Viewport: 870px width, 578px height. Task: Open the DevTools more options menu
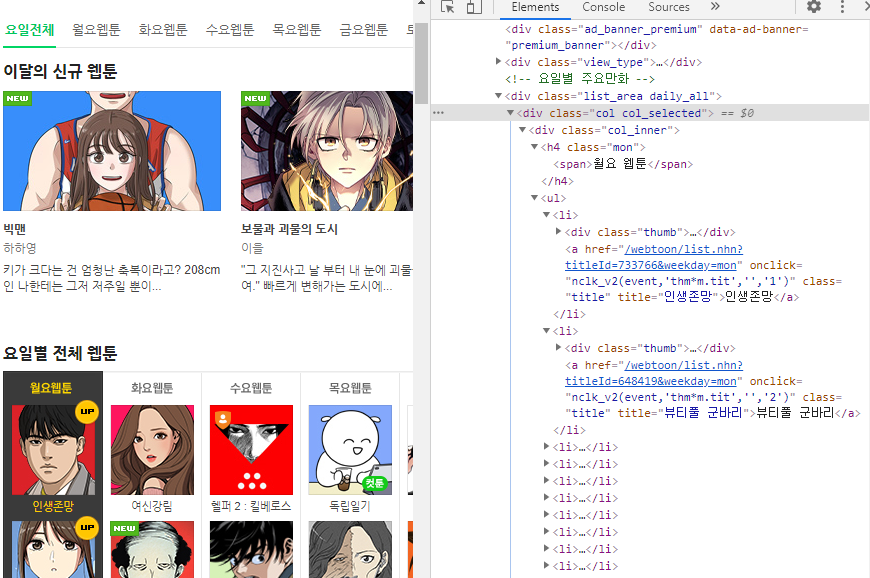[842, 7]
